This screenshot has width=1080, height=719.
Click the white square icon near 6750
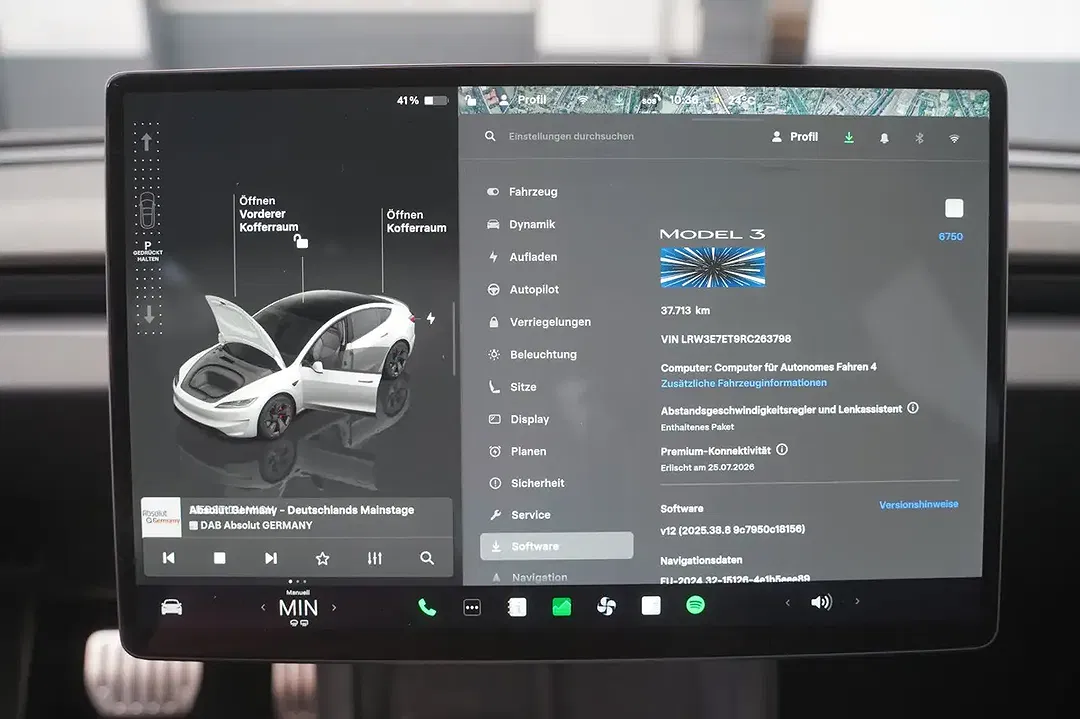point(954,208)
